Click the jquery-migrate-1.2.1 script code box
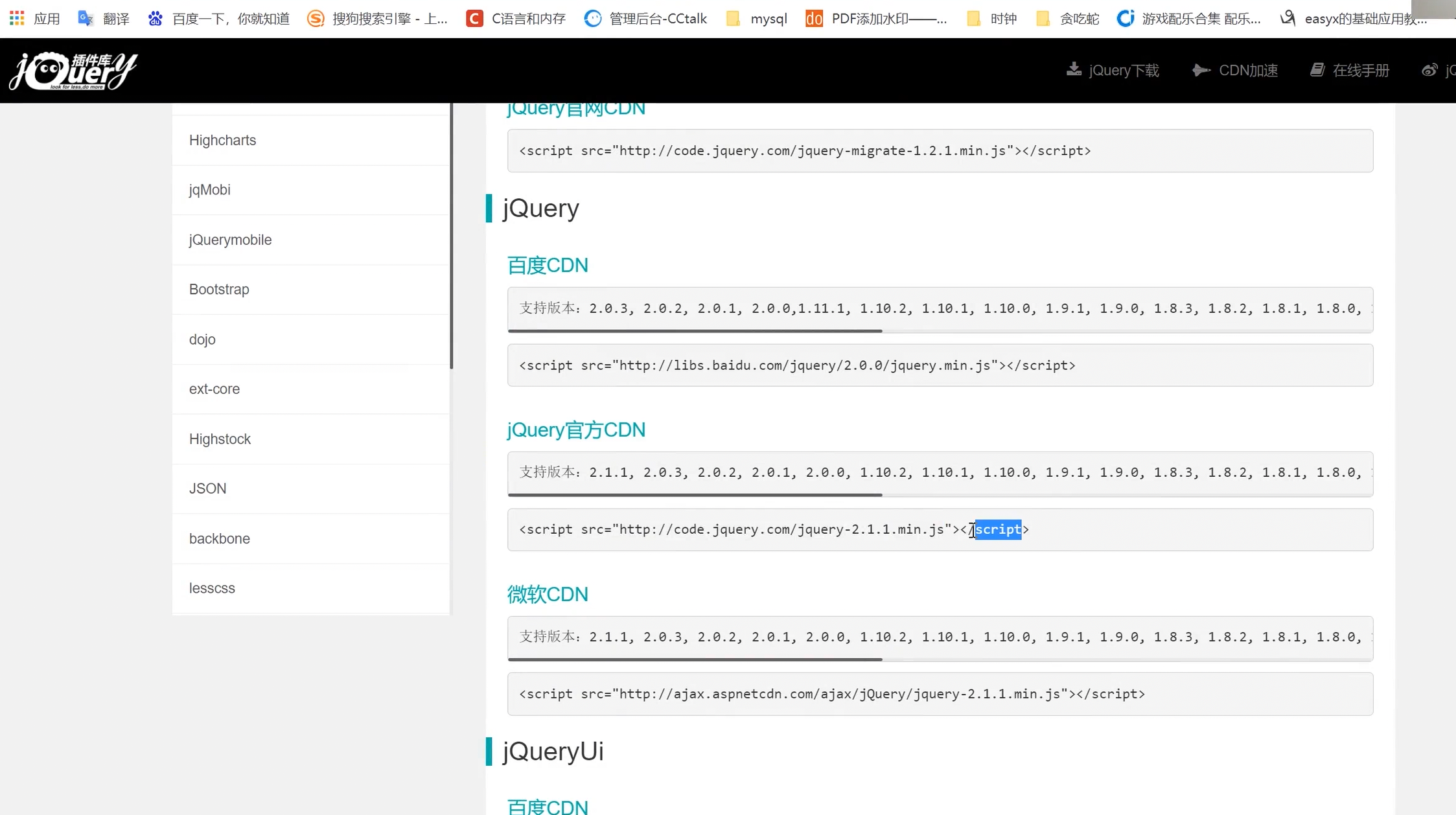Viewport: 1456px width, 815px height. 940,150
